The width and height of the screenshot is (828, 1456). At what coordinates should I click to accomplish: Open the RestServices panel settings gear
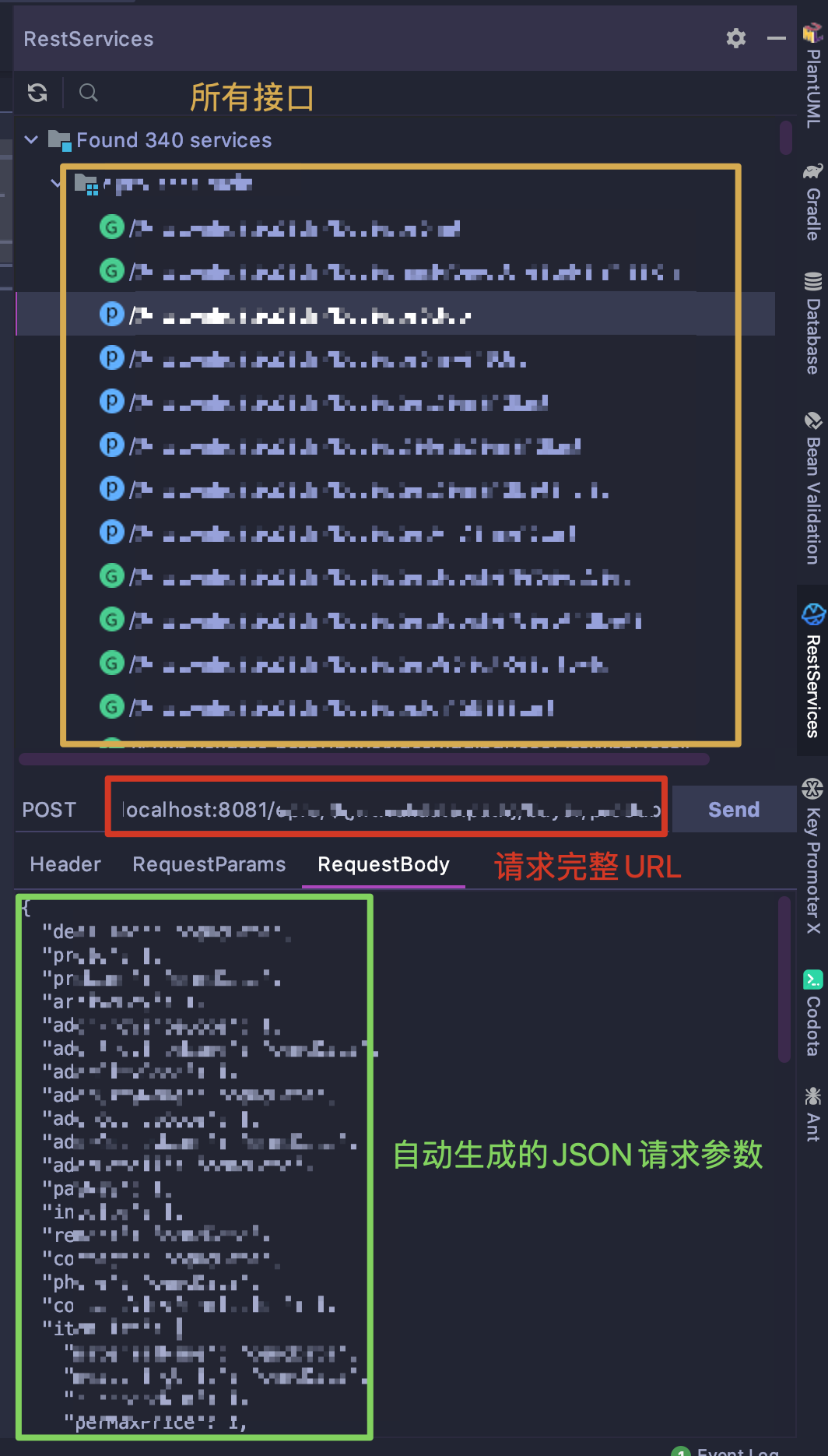pos(735,38)
